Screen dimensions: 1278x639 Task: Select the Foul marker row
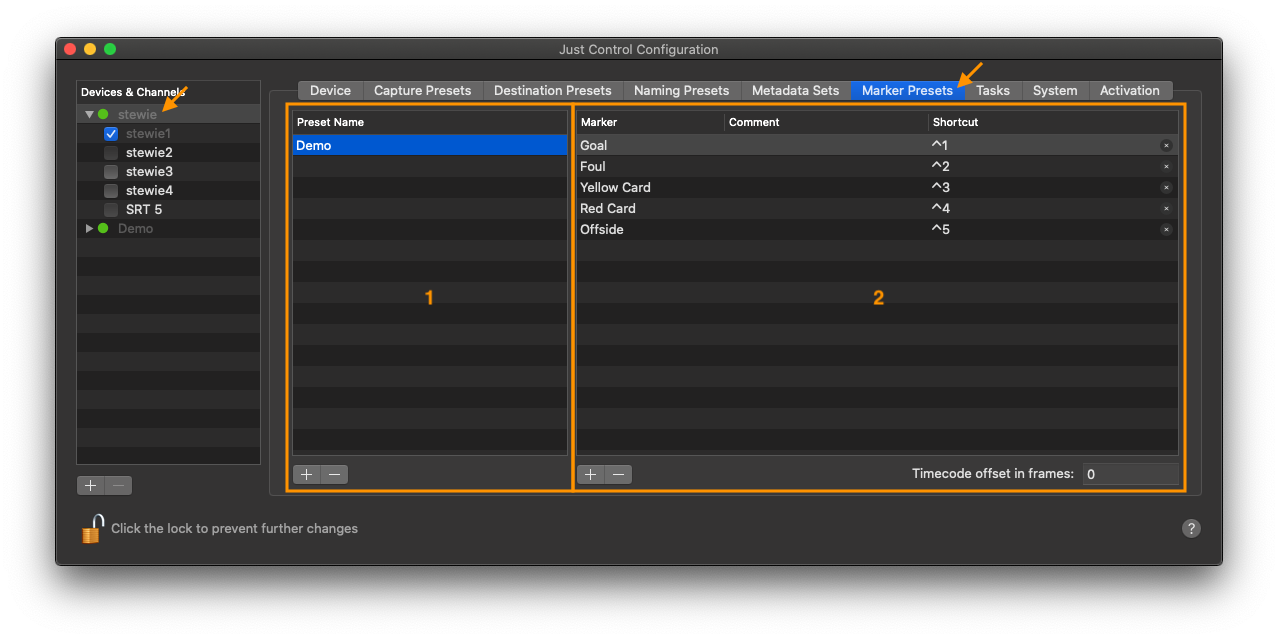pos(877,166)
